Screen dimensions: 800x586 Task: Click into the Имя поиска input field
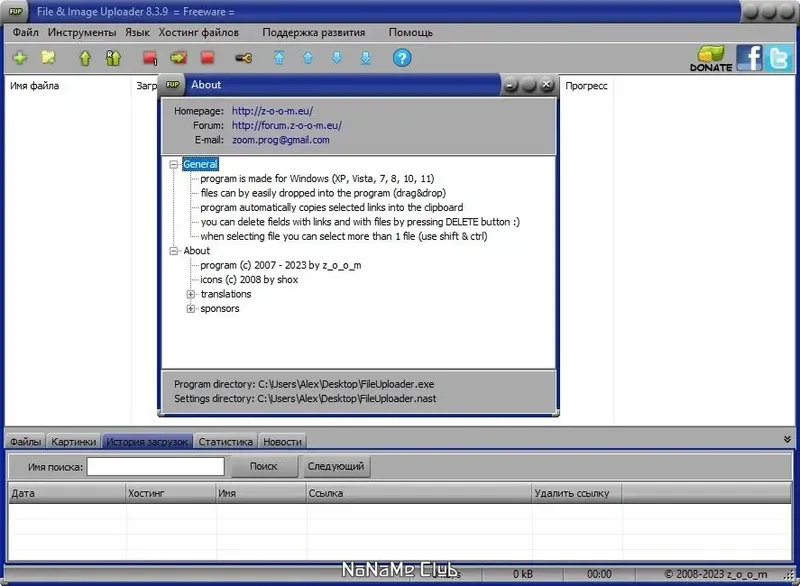pos(156,467)
